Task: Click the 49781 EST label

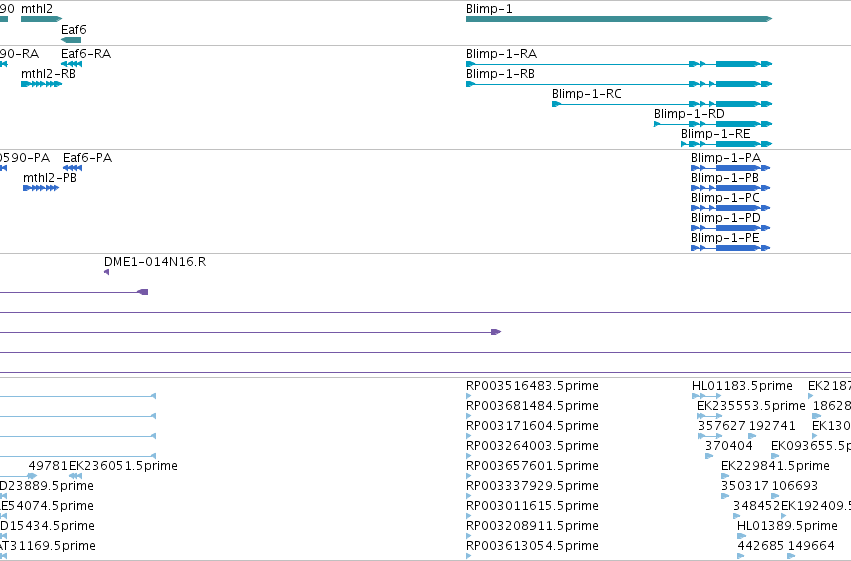Action: click(x=48, y=466)
